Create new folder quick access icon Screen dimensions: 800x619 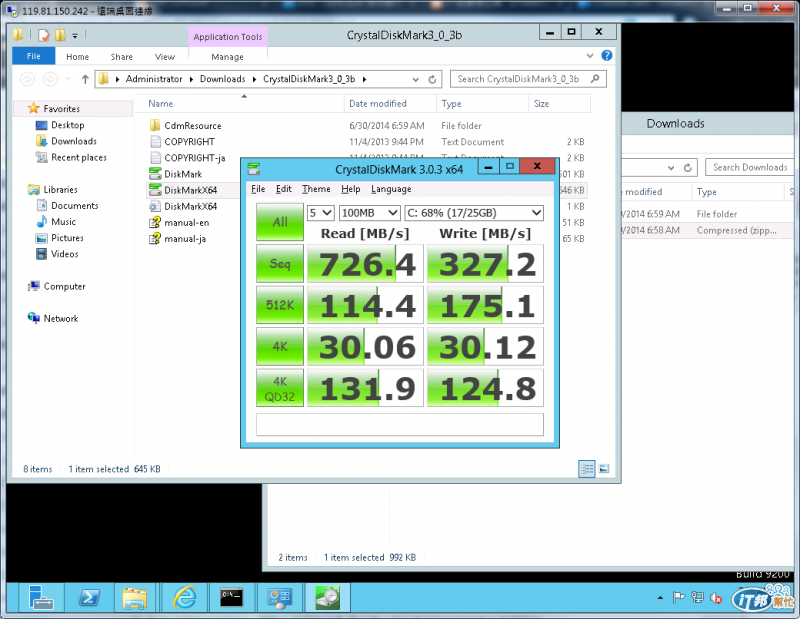60,35
